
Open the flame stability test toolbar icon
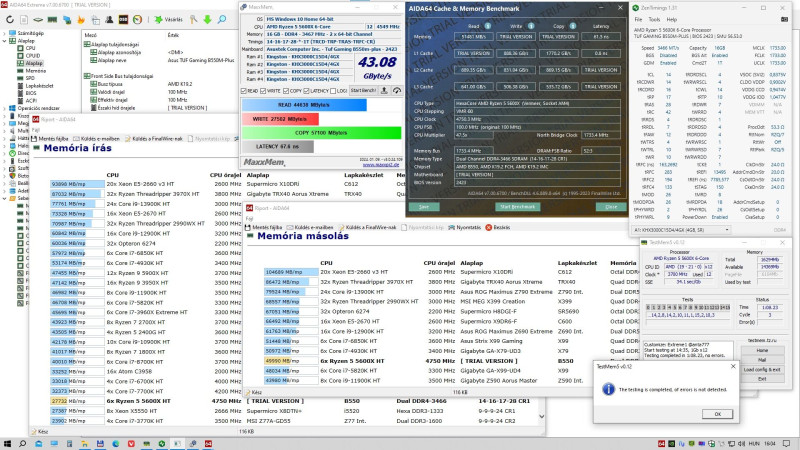tap(81, 19)
